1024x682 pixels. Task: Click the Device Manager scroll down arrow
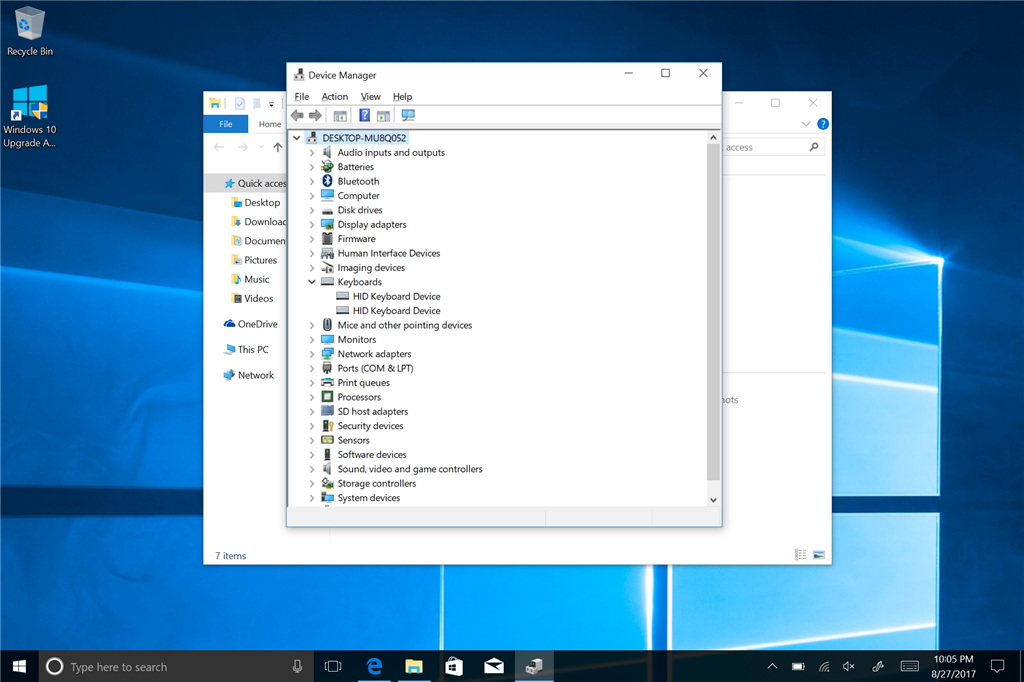713,499
